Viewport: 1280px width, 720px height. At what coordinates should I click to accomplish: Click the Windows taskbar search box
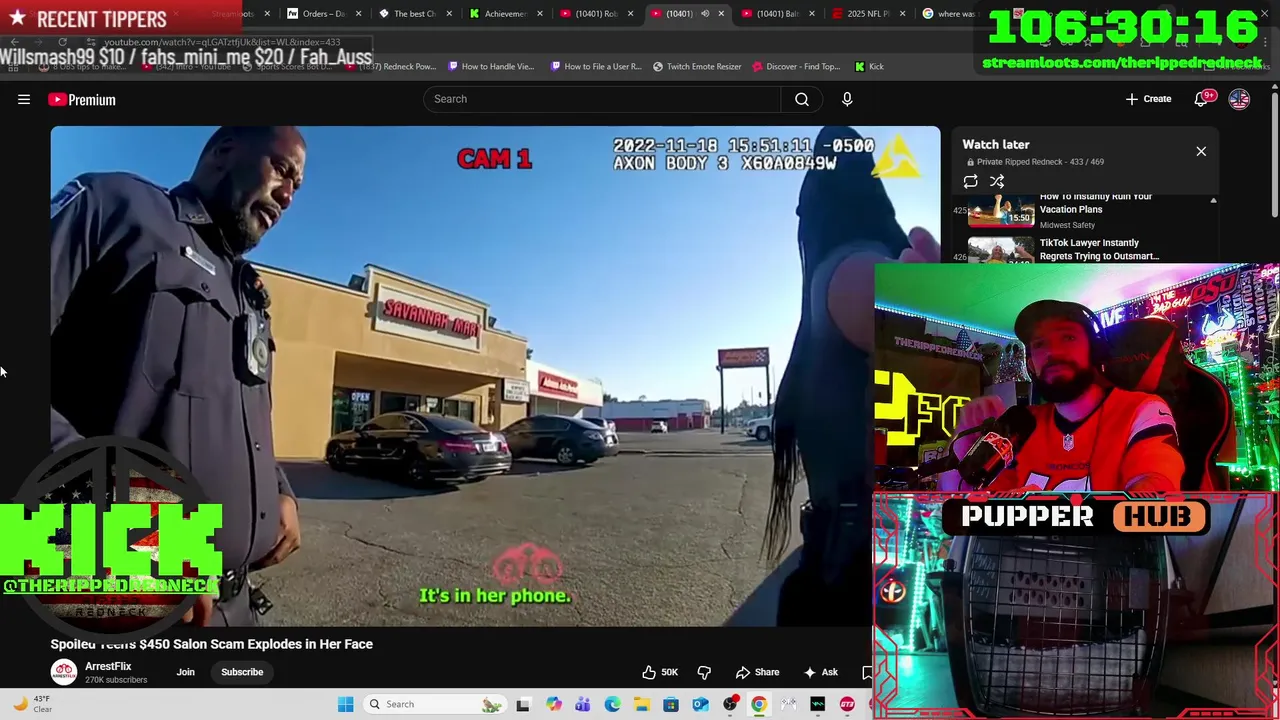tap(434, 704)
